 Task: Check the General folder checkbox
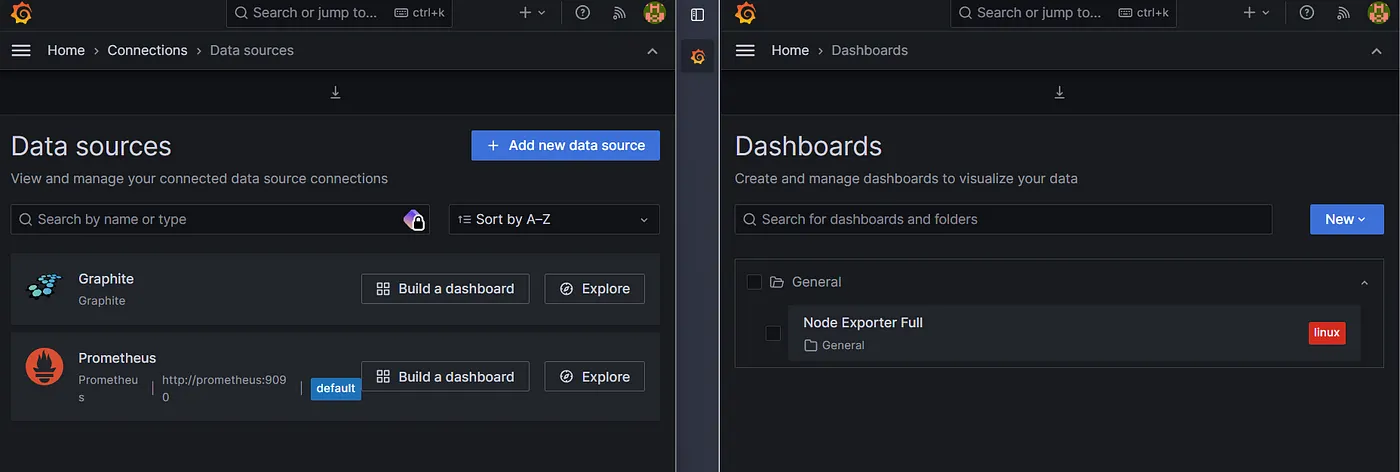(x=754, y=282)
